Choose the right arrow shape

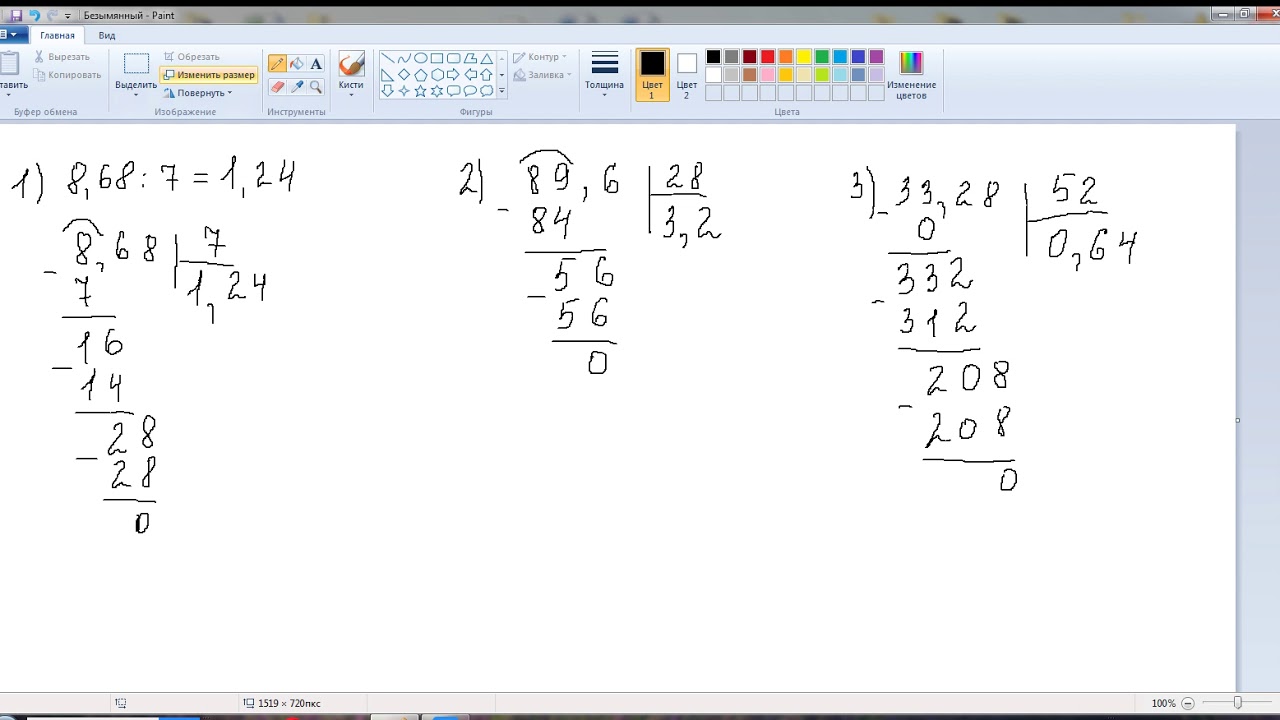(x=454, y=75)
